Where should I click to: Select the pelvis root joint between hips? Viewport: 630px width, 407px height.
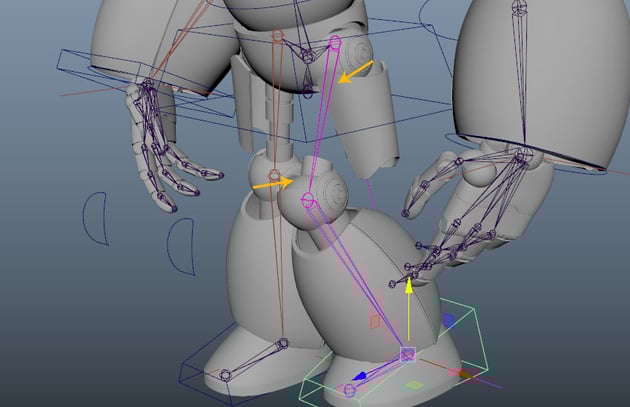[307, 57]
